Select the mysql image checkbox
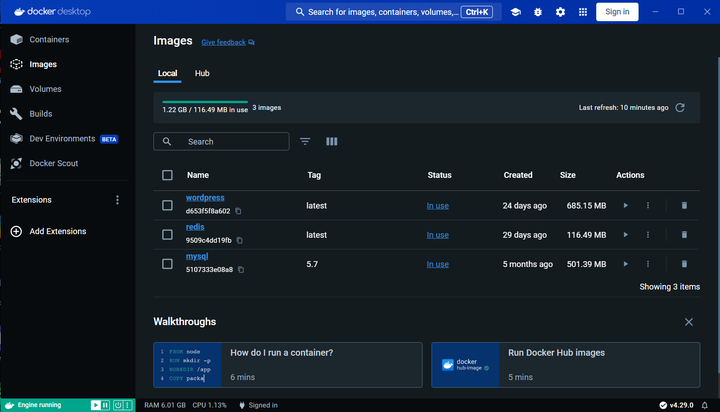Screen dimensions: 720x412 168,264
